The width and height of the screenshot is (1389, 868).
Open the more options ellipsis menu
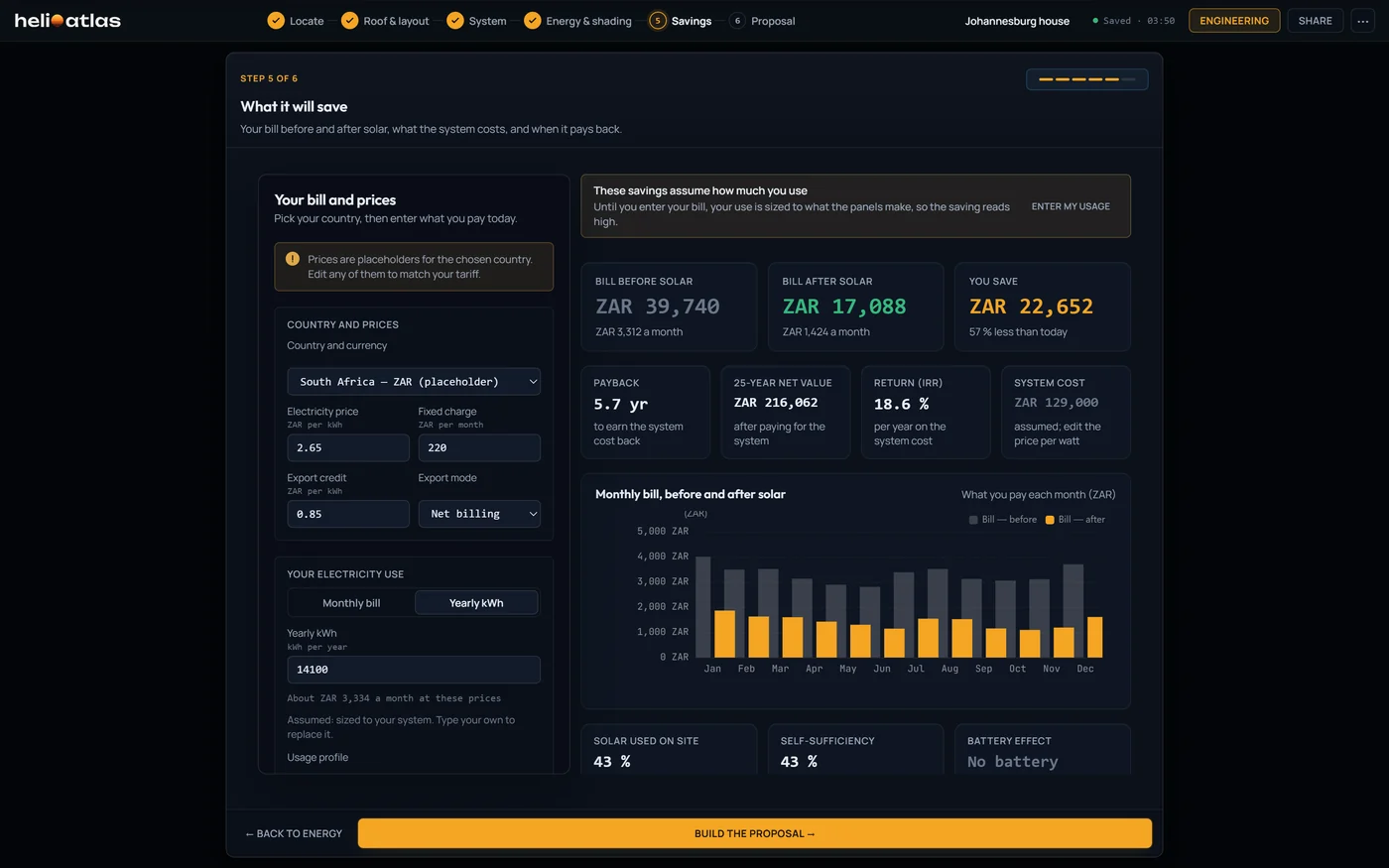[1362, 21]
